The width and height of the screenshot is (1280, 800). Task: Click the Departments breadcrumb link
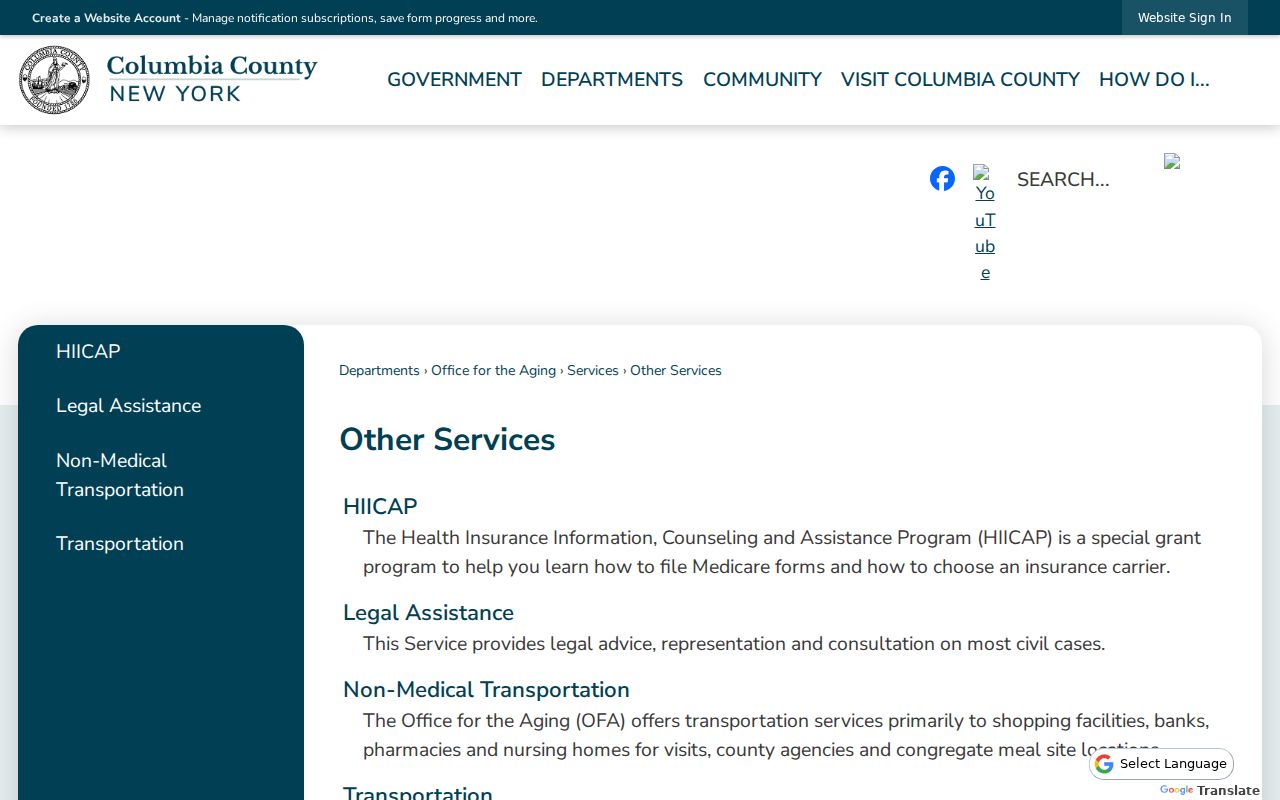pos(379,371)
